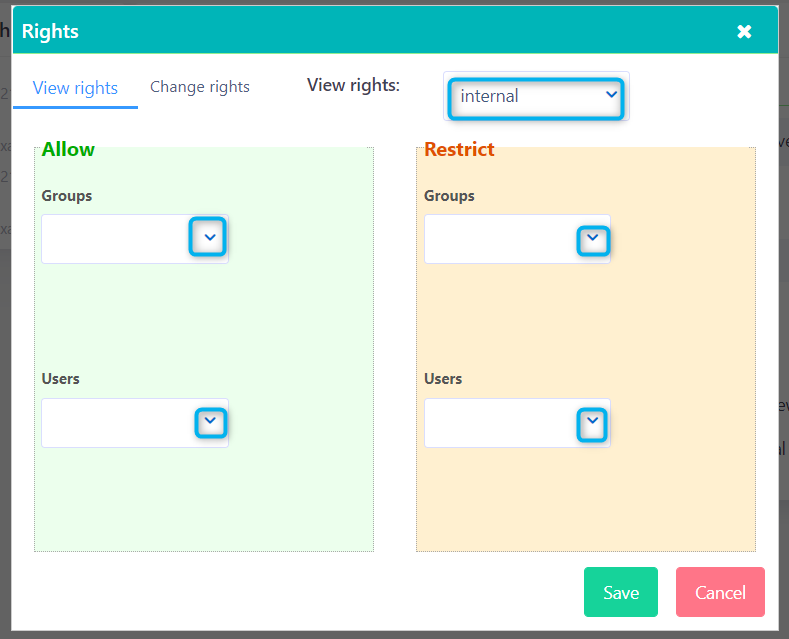The width and height of the screenshot is (789, 639).
Task: Click the 'View rights:' label text
Action: (353, 85)
